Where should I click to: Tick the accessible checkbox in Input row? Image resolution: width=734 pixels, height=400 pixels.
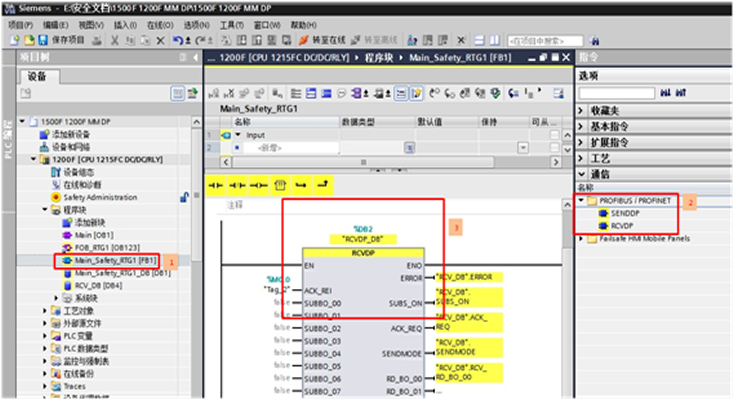coord(554,135)
